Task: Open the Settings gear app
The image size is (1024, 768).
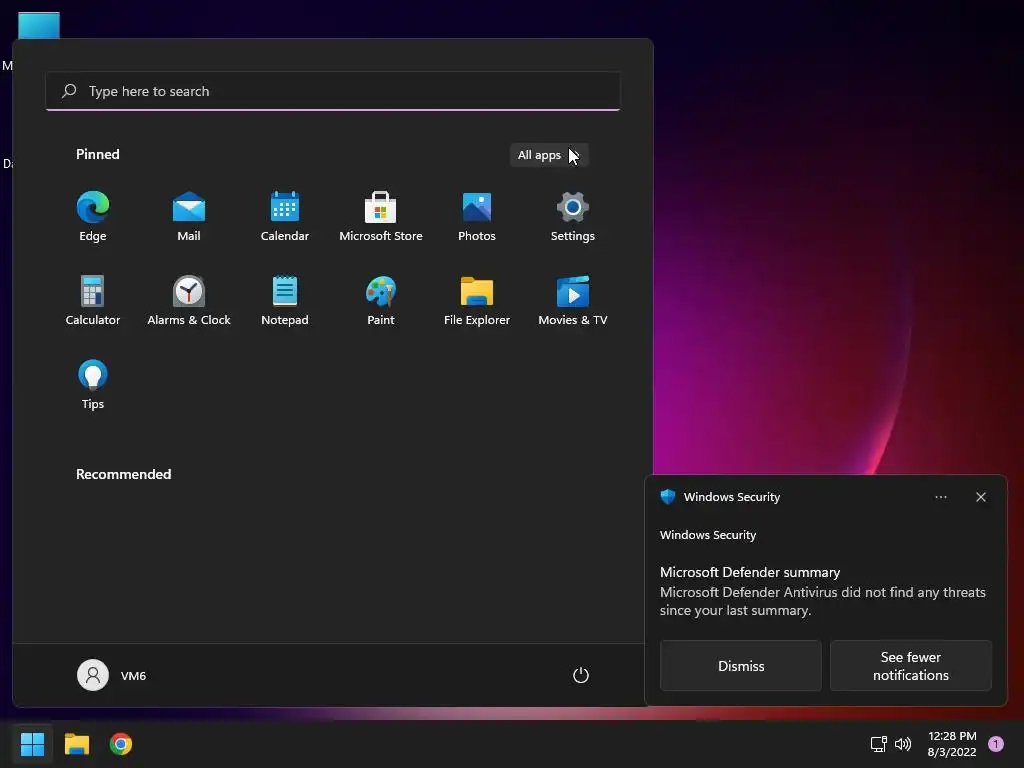Action: [573, 217]
